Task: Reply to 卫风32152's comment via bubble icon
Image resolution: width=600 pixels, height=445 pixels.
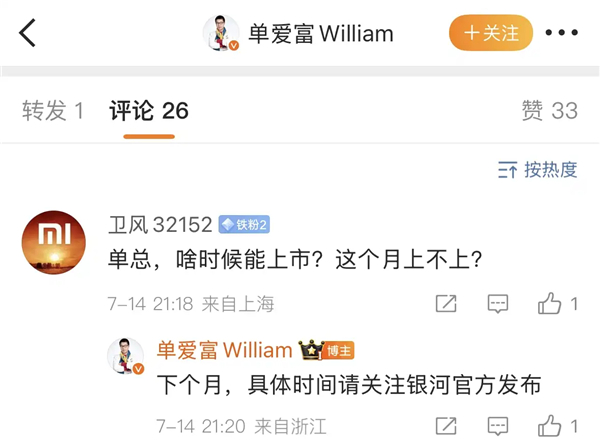Action: 498,304
